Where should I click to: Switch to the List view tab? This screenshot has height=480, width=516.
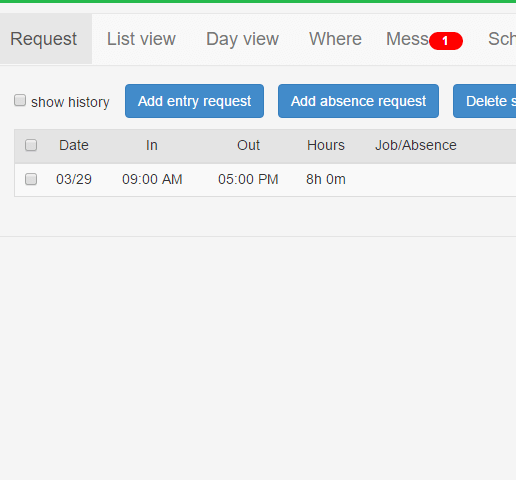tap(141, 39)
